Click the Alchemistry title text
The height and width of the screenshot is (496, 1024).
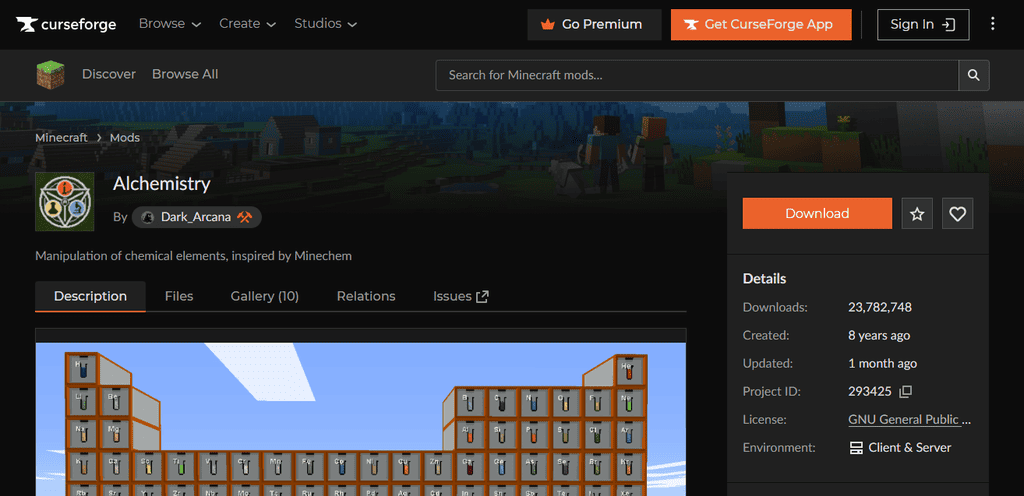tap(161, 184)
